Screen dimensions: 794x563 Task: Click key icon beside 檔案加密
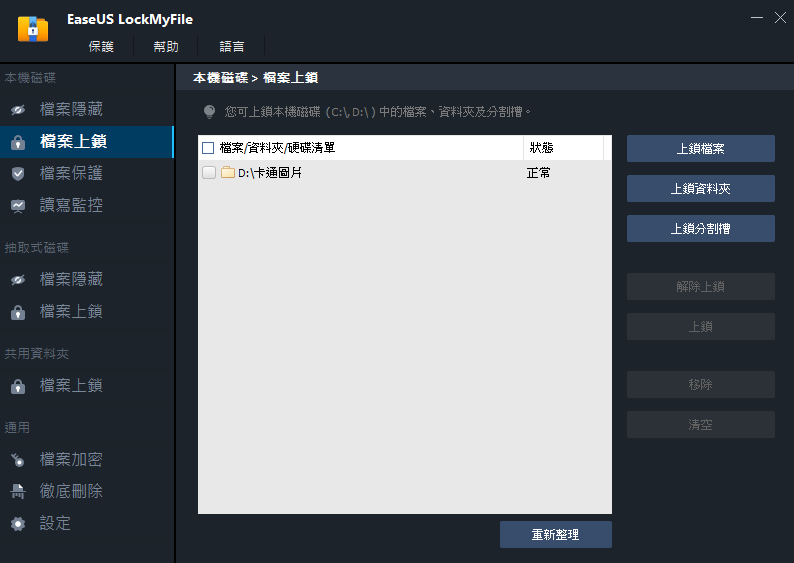(x=18, y=460)
